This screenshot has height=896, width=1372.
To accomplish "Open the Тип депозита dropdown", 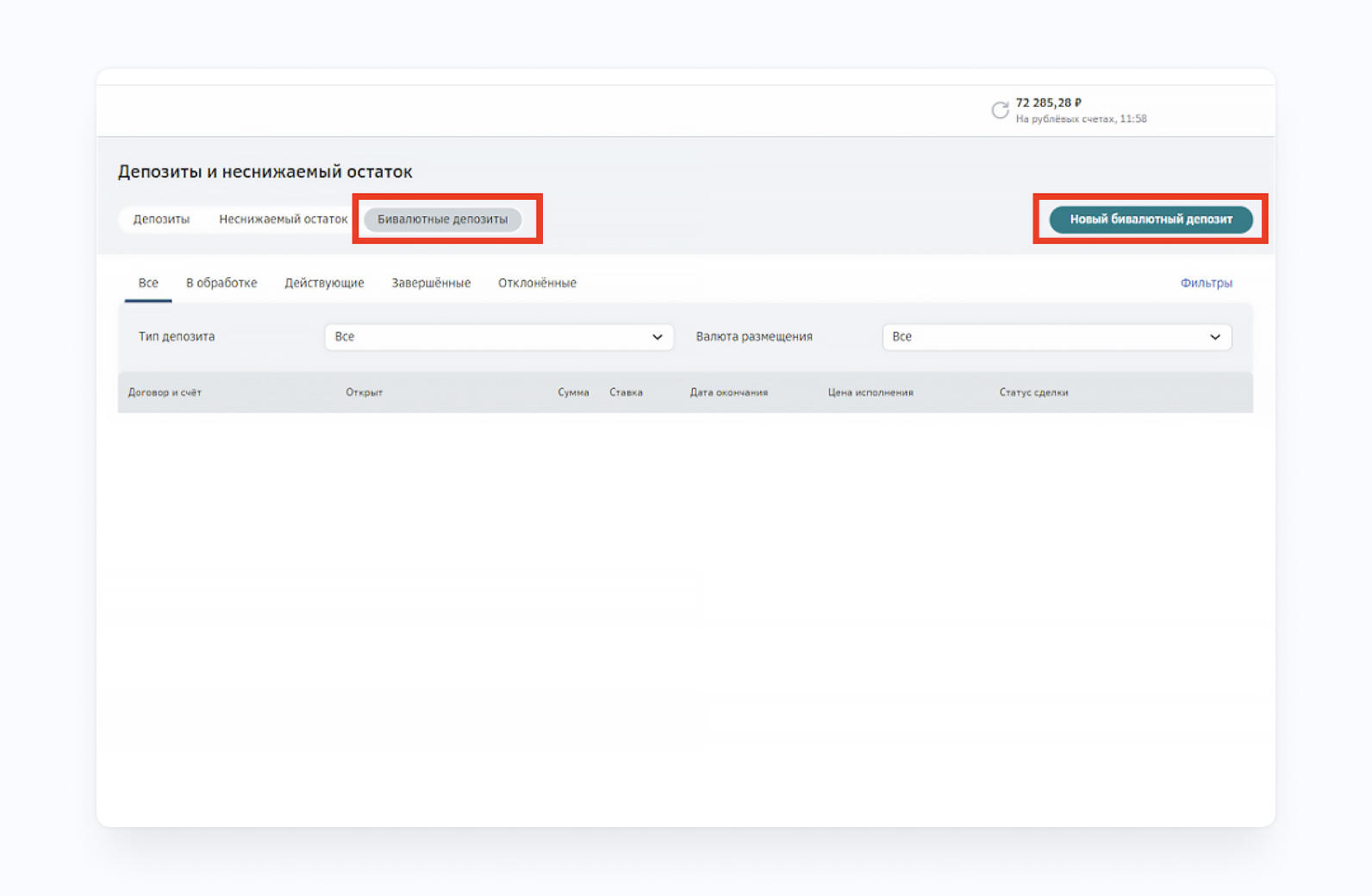I will coord(499,337).
